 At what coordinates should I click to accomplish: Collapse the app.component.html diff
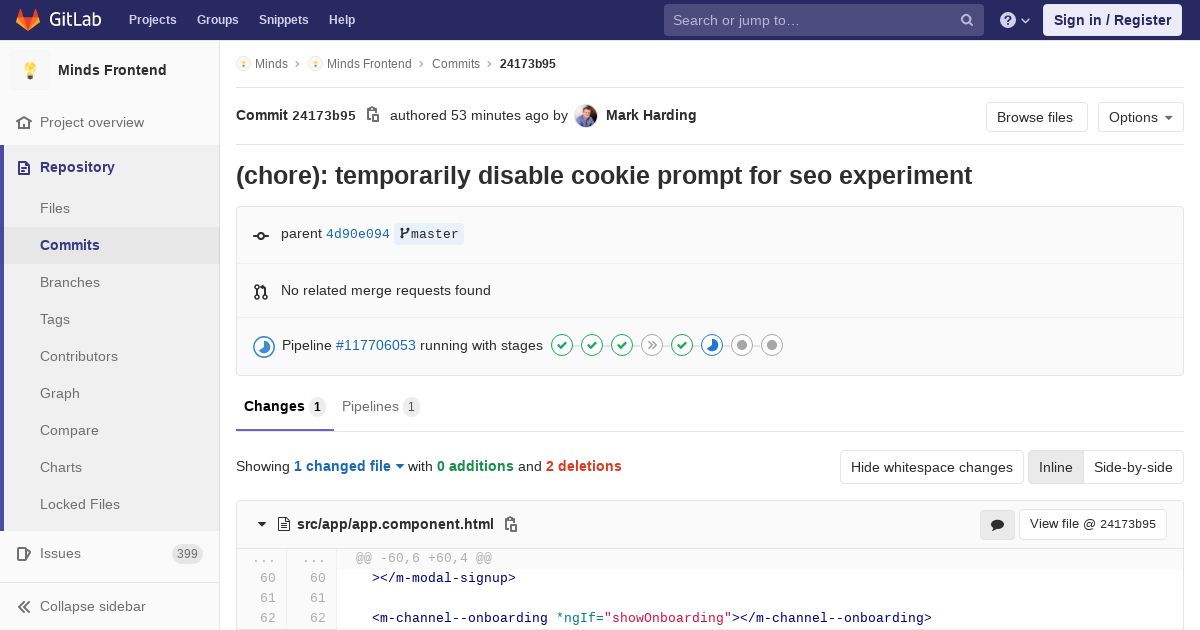(x=262, y=524)
